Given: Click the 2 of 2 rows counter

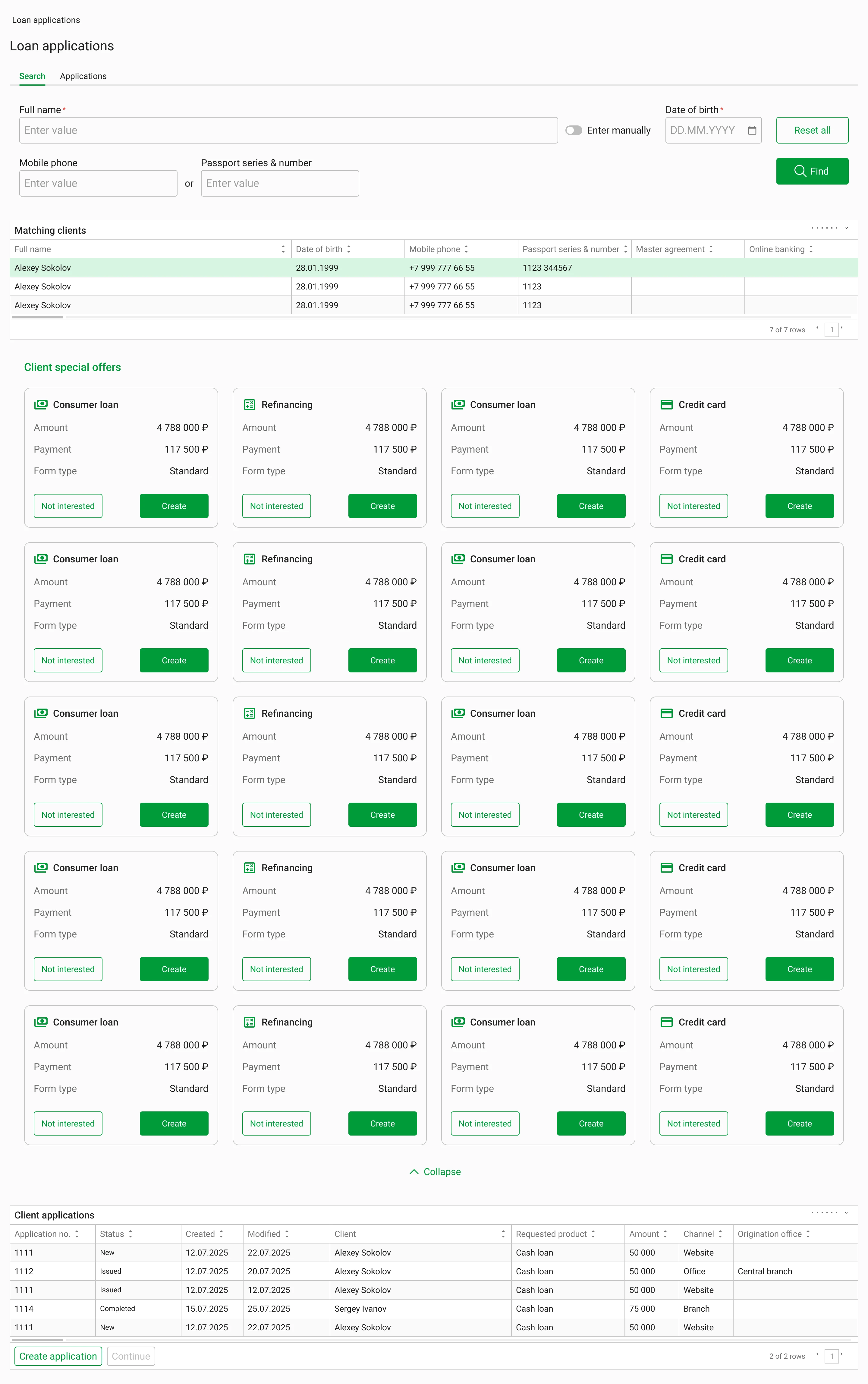Looking at the screenshot, I should (x=787, y=1356).
